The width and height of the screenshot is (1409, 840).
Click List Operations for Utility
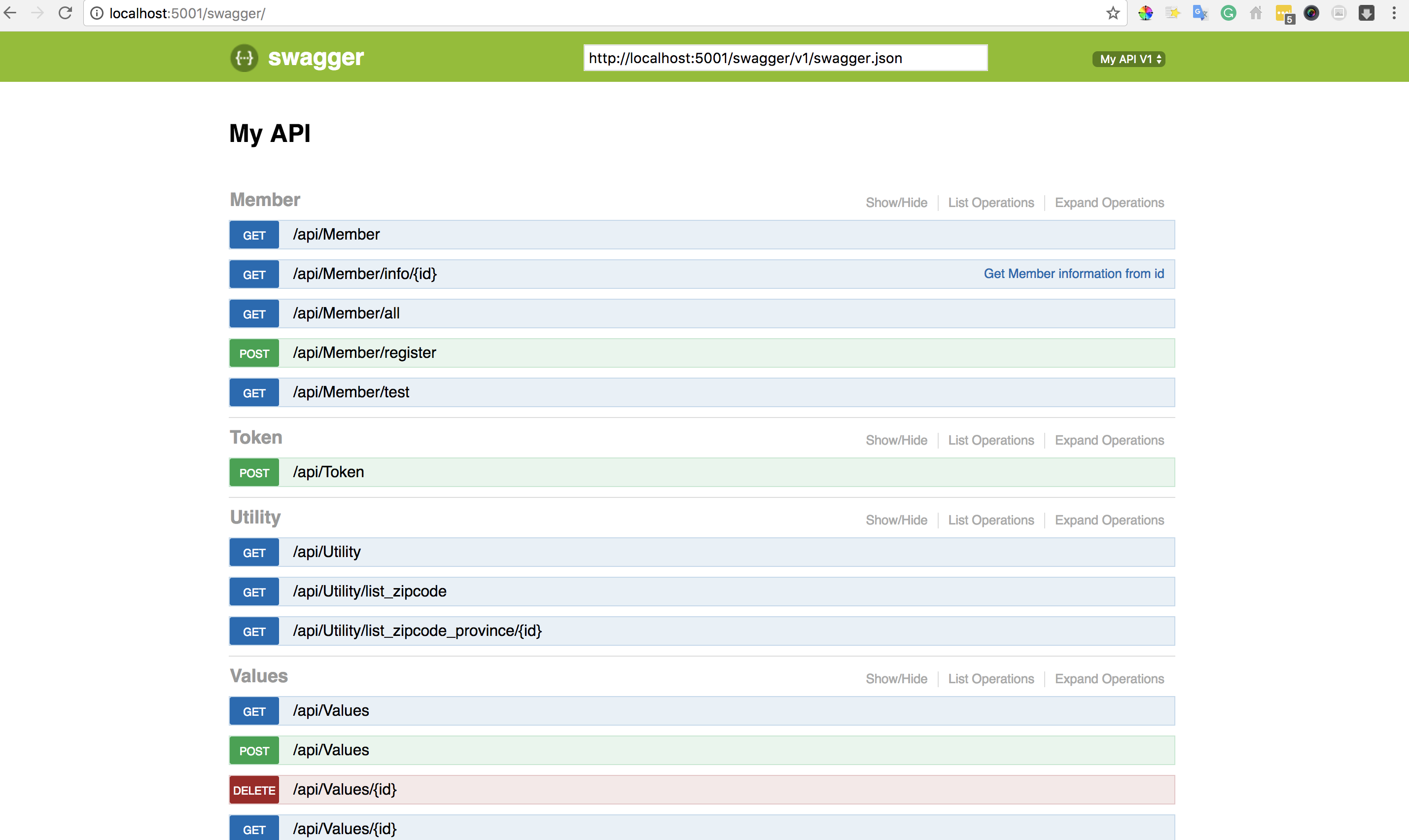990,520
